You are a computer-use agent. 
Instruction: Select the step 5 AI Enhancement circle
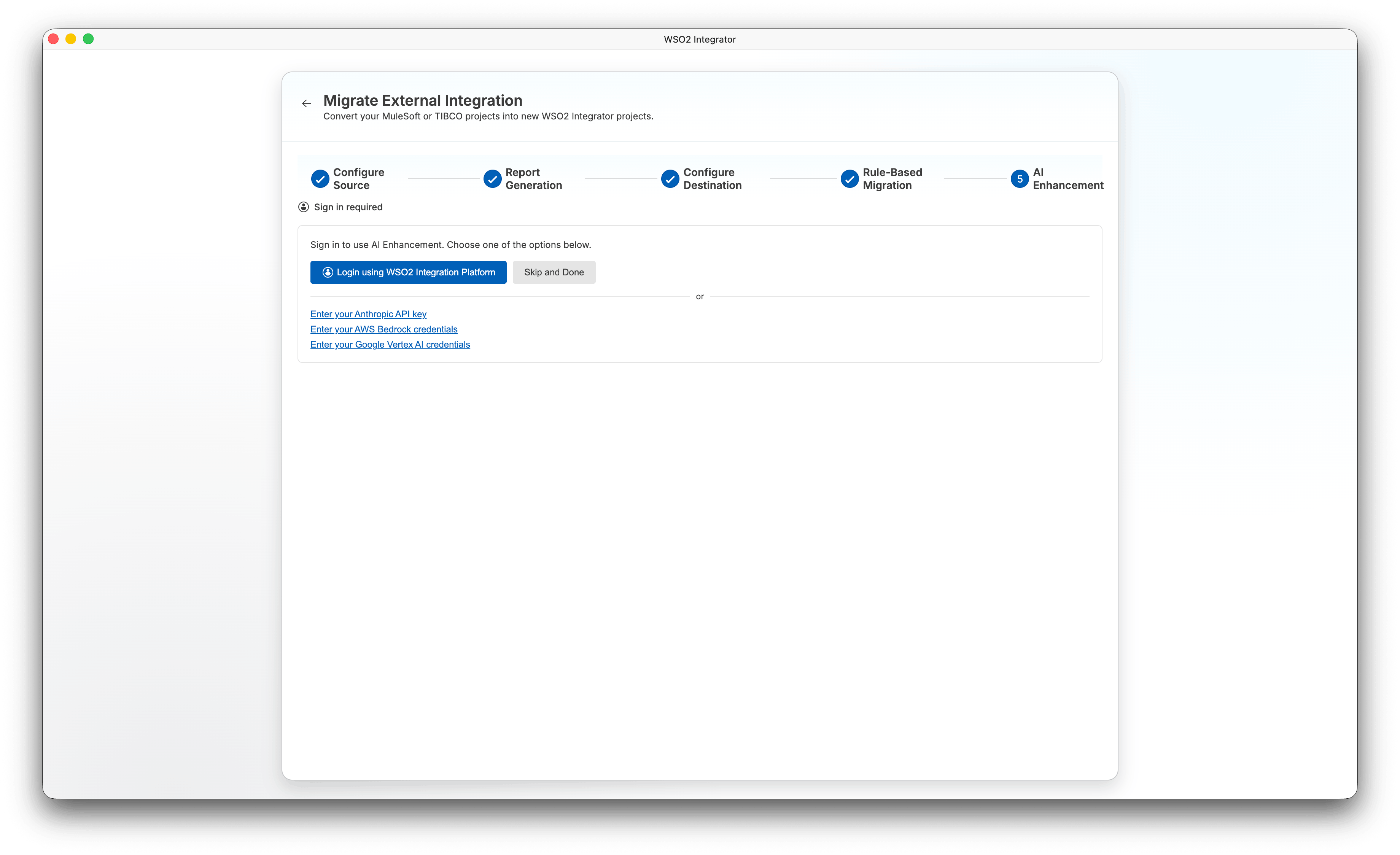tap(1019, 179)
